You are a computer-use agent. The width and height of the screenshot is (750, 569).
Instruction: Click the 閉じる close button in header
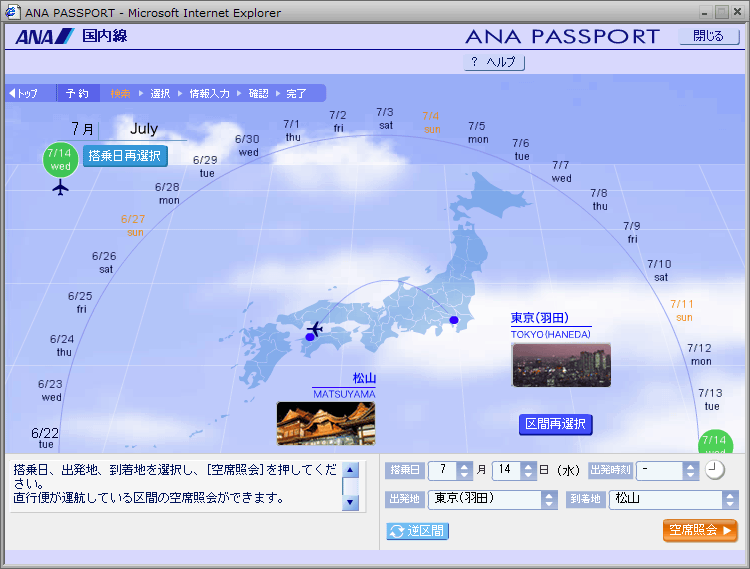pyautogui.click(x=708, y=36)
